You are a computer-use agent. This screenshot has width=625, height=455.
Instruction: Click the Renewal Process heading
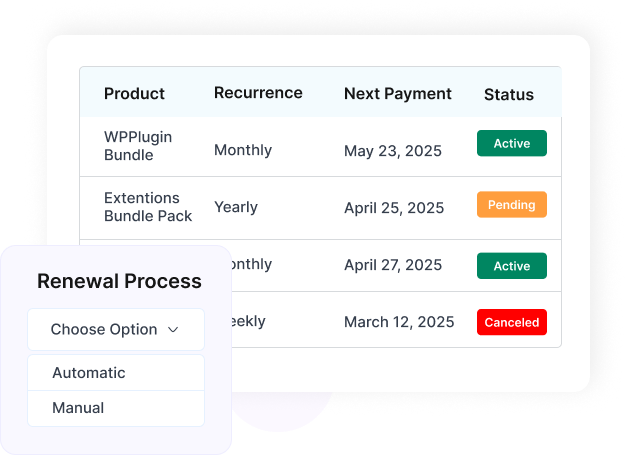119,281
